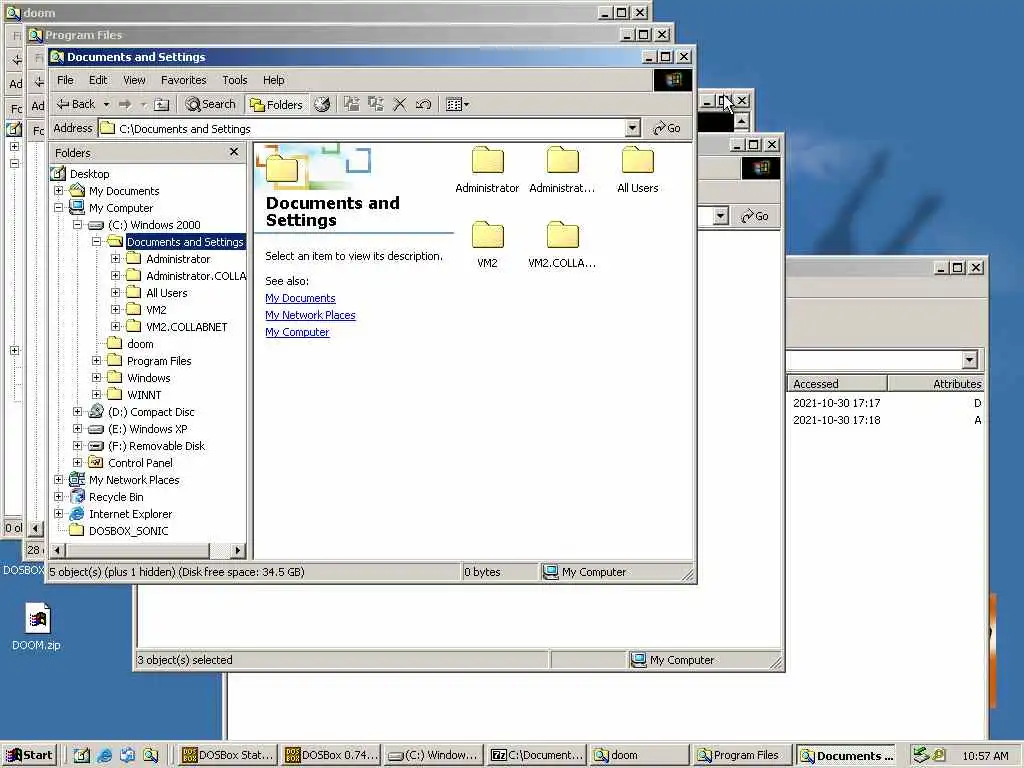
Task: Open the File menu
Action: pyautogui.click(x=65, y=80)
